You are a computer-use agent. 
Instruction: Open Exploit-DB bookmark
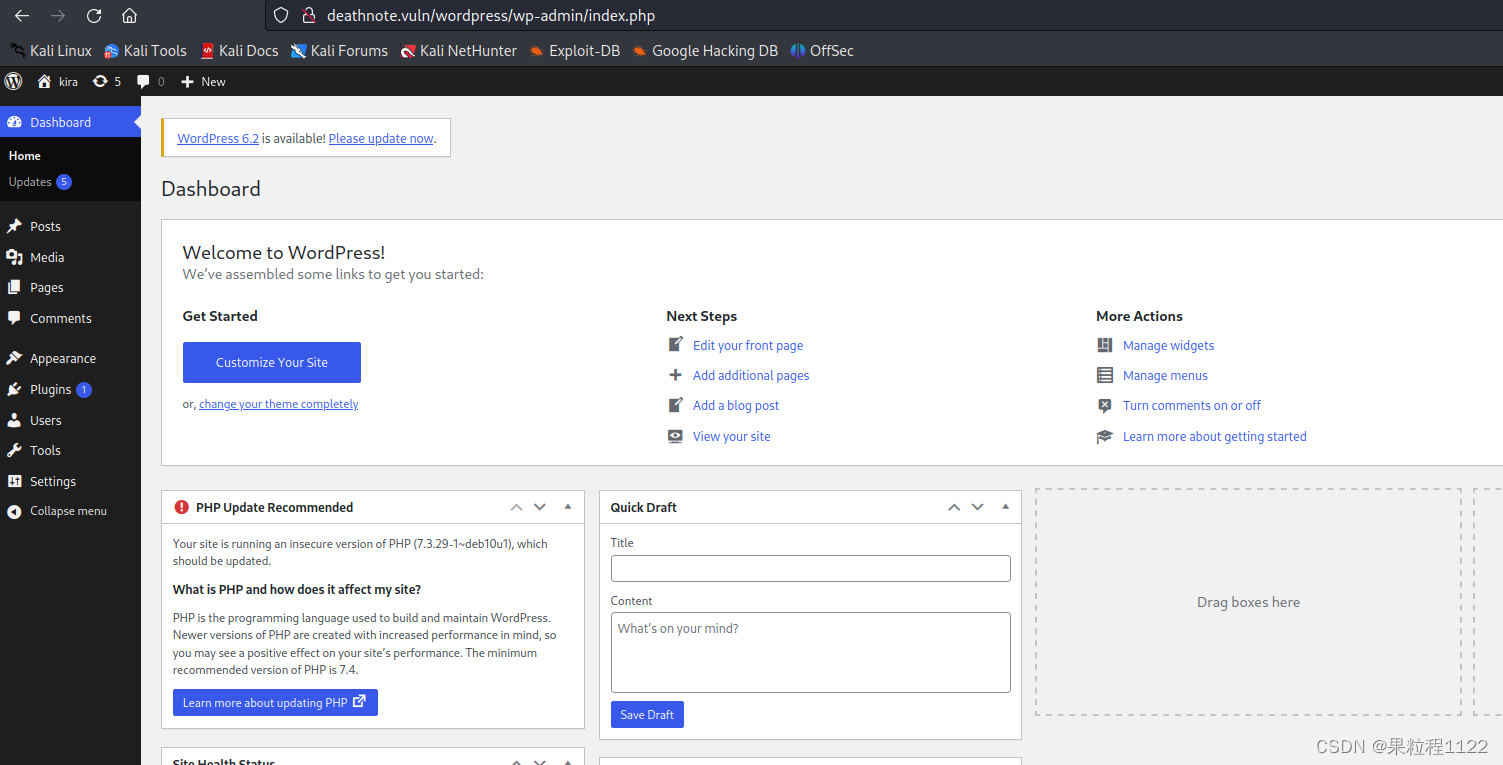tap(575, 50)
